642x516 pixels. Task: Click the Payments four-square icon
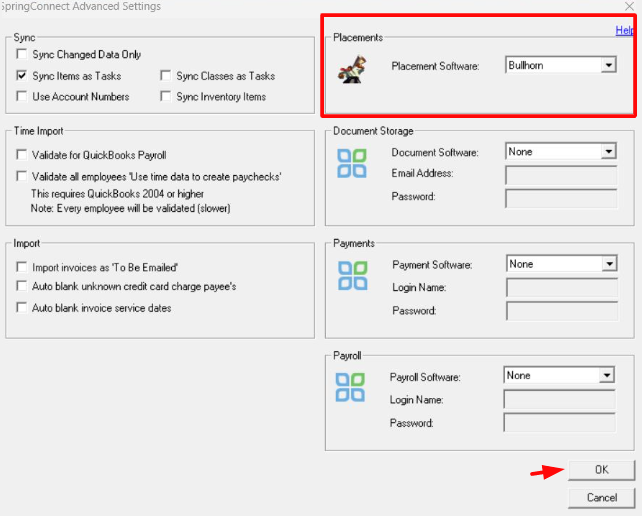(352, 276)
